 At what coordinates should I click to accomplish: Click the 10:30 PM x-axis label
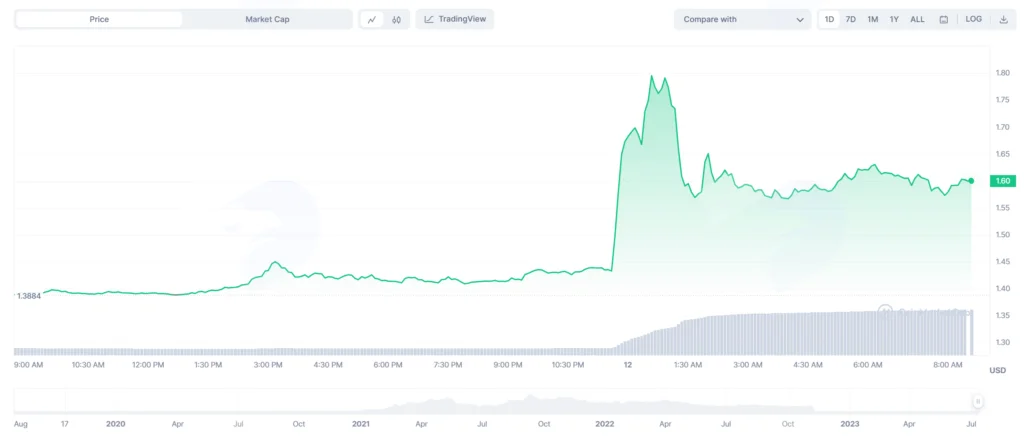point(569,365)
